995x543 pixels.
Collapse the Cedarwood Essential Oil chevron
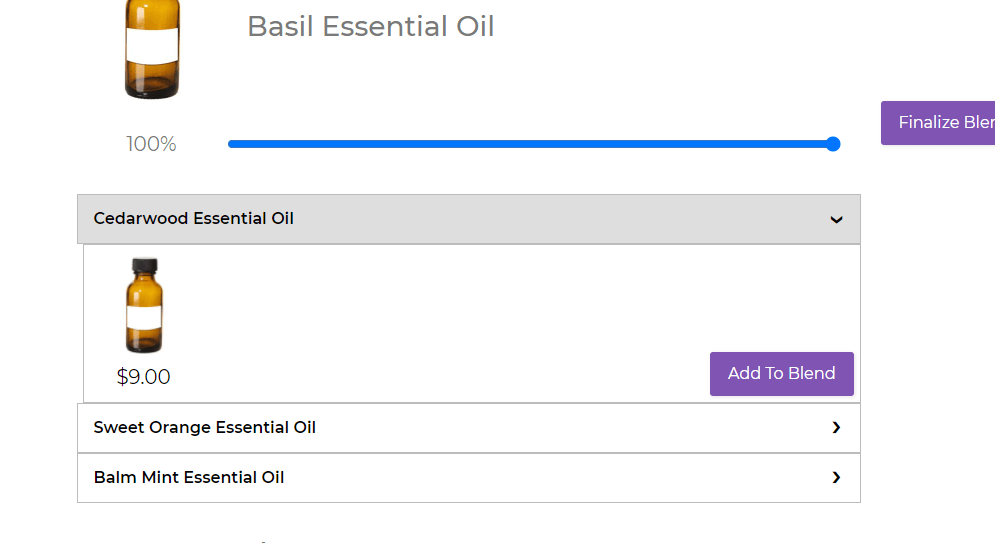point(836,220)
